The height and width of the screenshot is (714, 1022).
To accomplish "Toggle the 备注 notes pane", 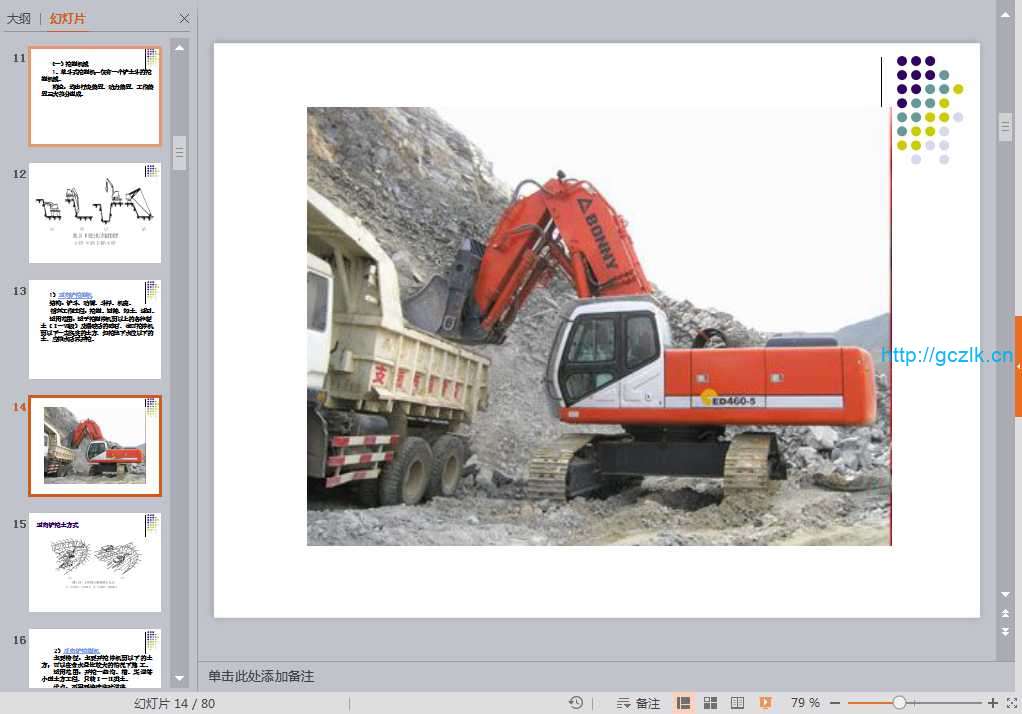I will point(638,703).
